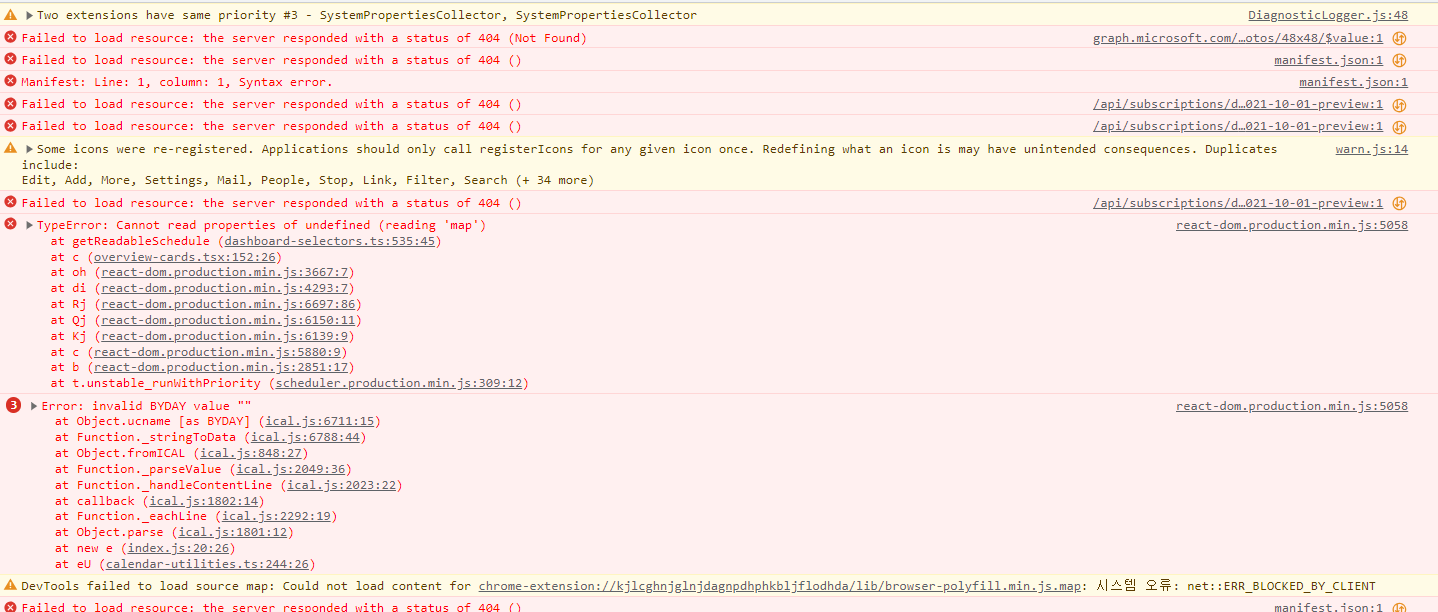Click globe icon next to graph.microsoft.com link
This screenshot has height=612, width=1438.
point(1399,37)
